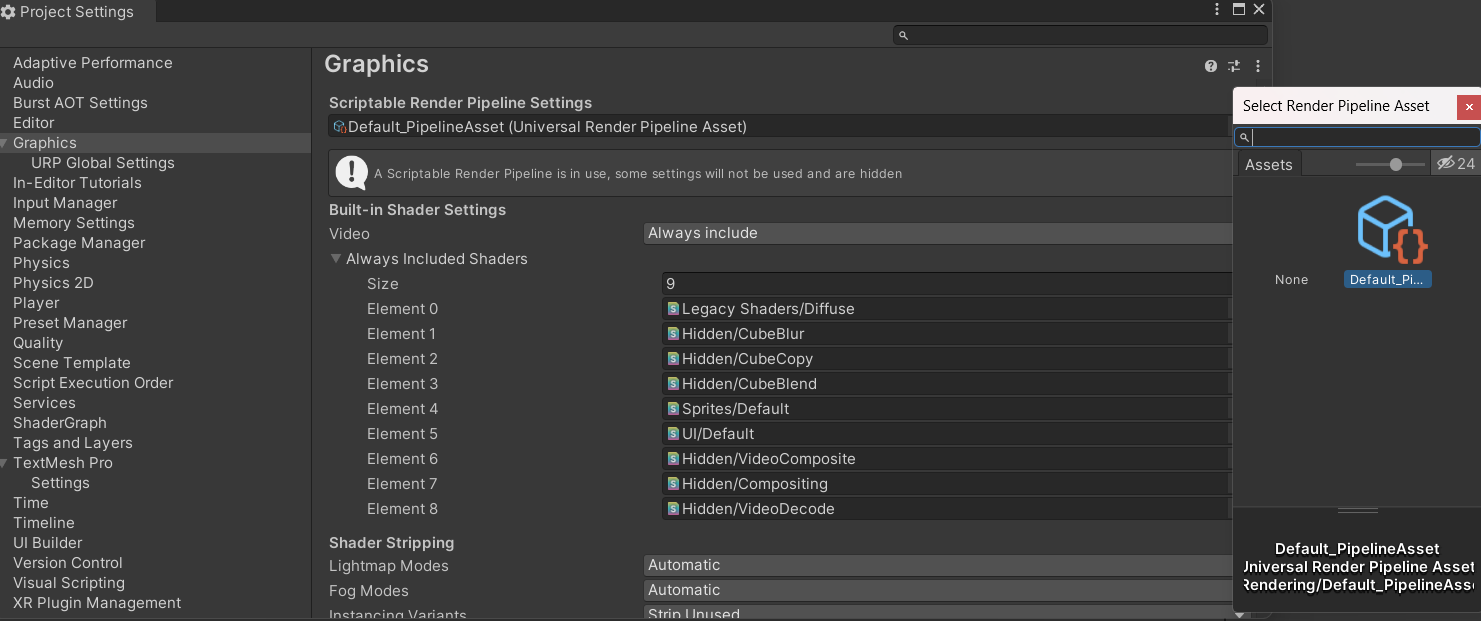The image size is (1481, 621).
Task: Click the Default_PipelineAsset cube thumbnail
Action: pos(1388,230)
